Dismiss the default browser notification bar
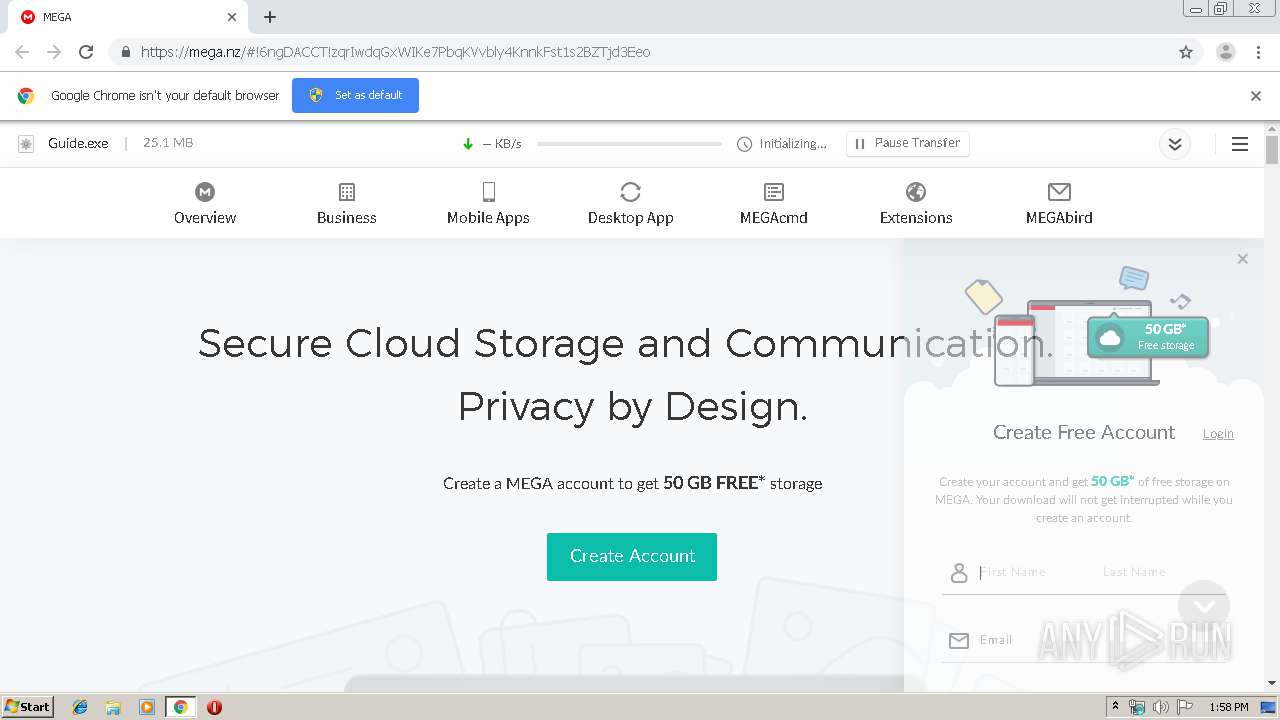The height and width of the screenshot is (720, 1280). pos(1256,96)
